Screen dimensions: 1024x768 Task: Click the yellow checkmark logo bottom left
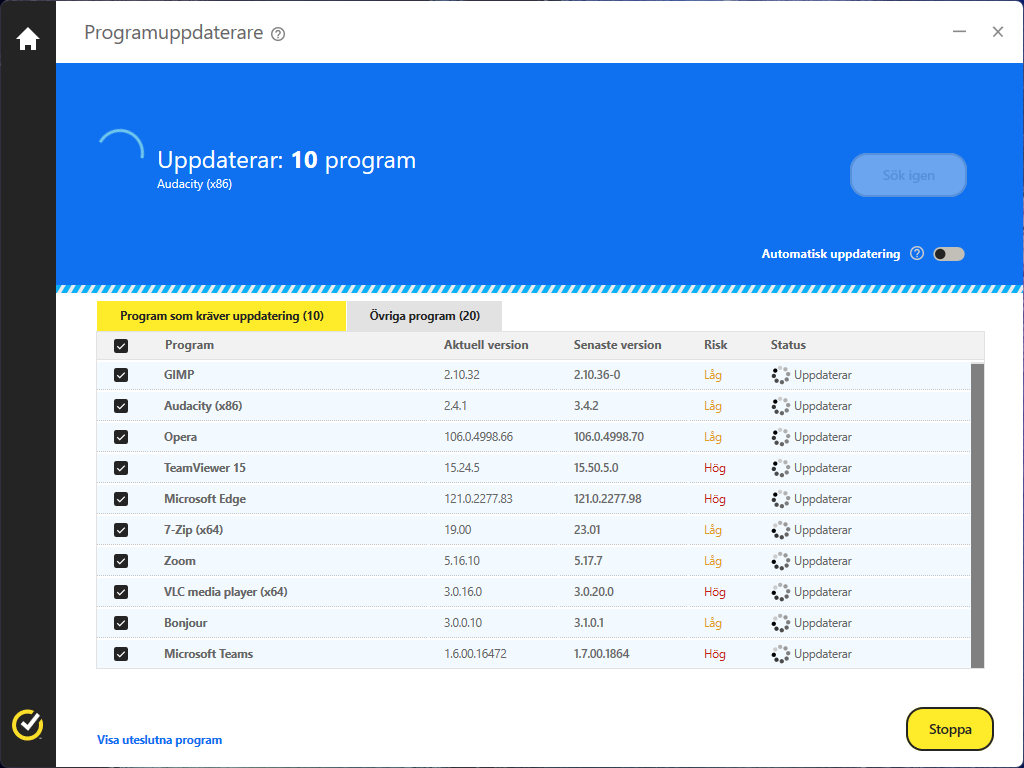tap(27, 726)
